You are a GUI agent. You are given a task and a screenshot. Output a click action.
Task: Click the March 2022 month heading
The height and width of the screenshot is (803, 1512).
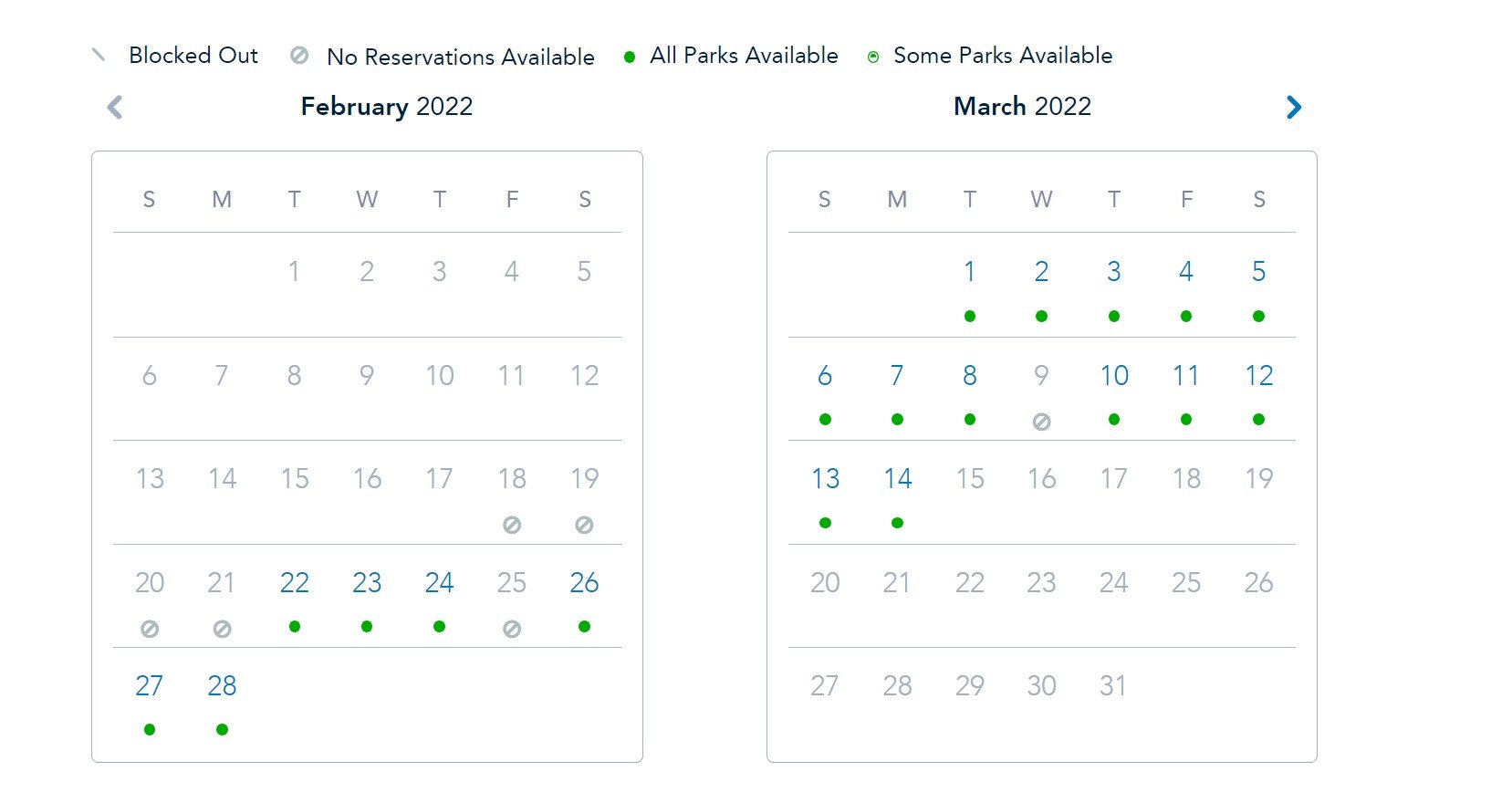1022,107
